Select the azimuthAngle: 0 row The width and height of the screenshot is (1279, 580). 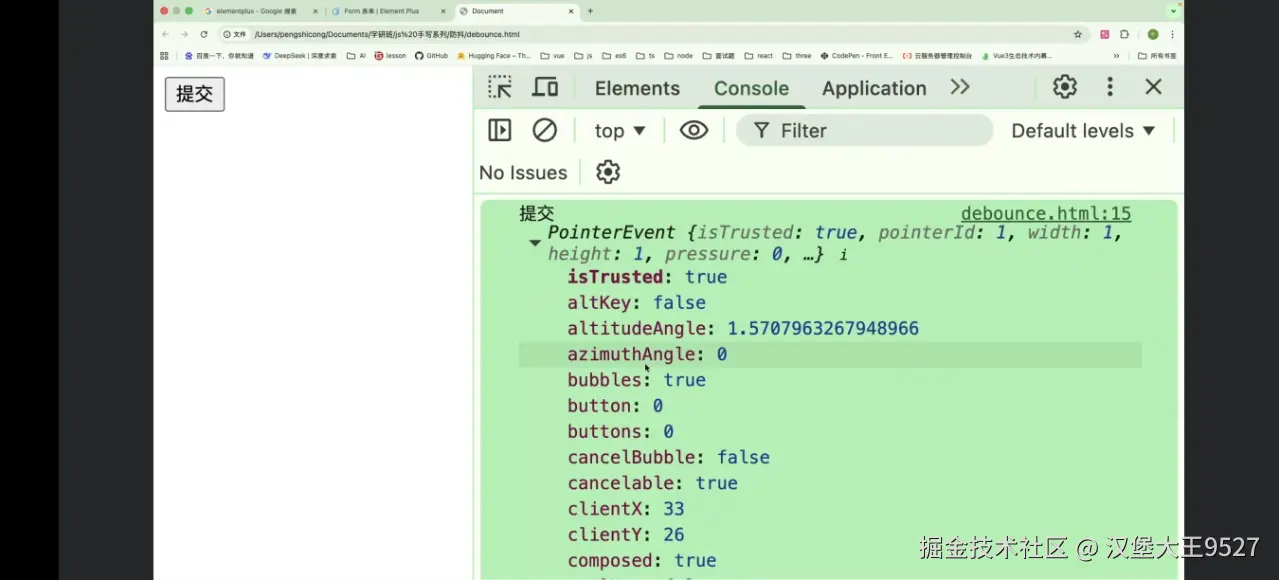[x=830, y=355]
